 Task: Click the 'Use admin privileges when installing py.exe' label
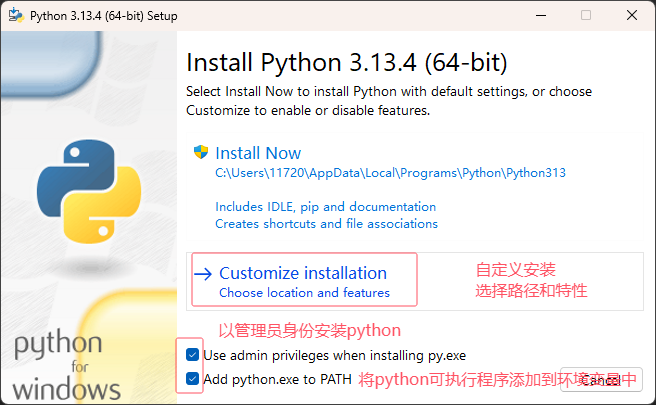[334, 356]
